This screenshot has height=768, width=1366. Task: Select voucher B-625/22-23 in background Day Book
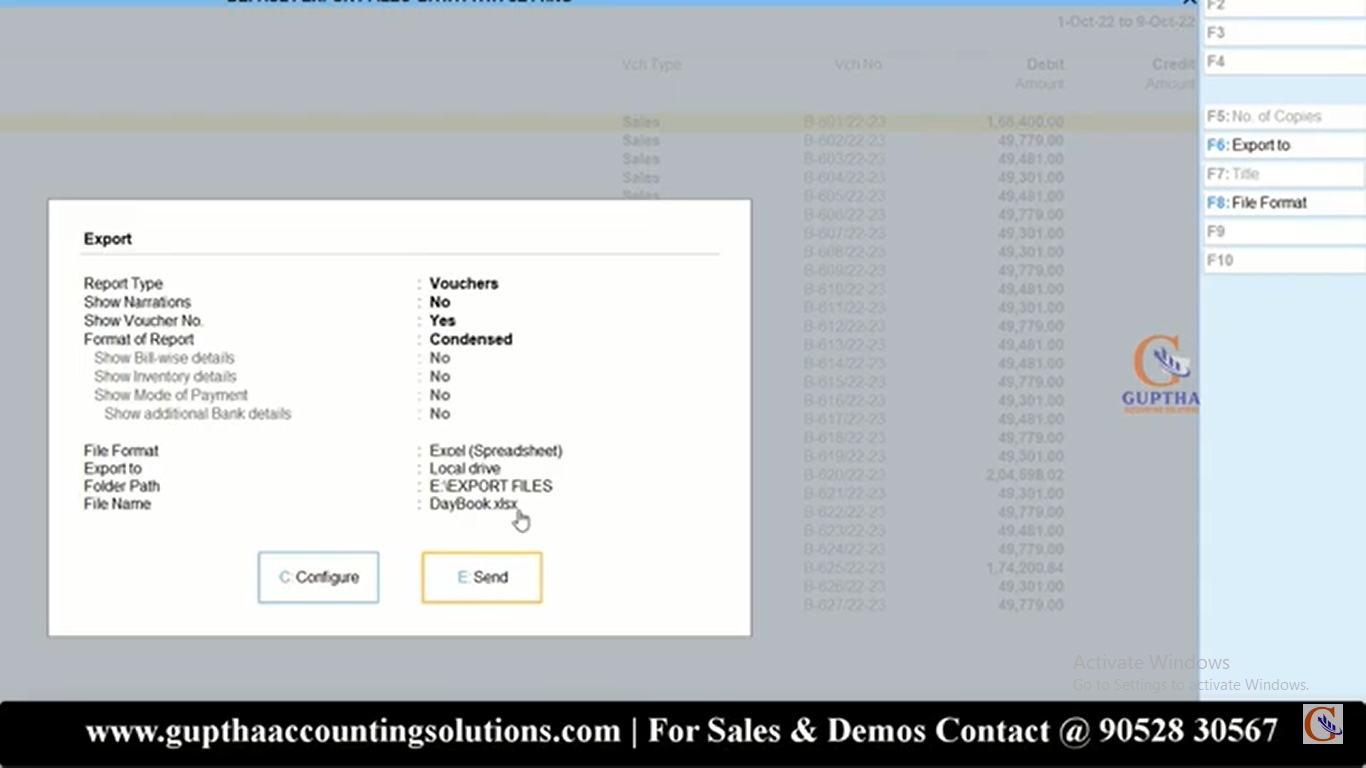click(x=844, y=568)
